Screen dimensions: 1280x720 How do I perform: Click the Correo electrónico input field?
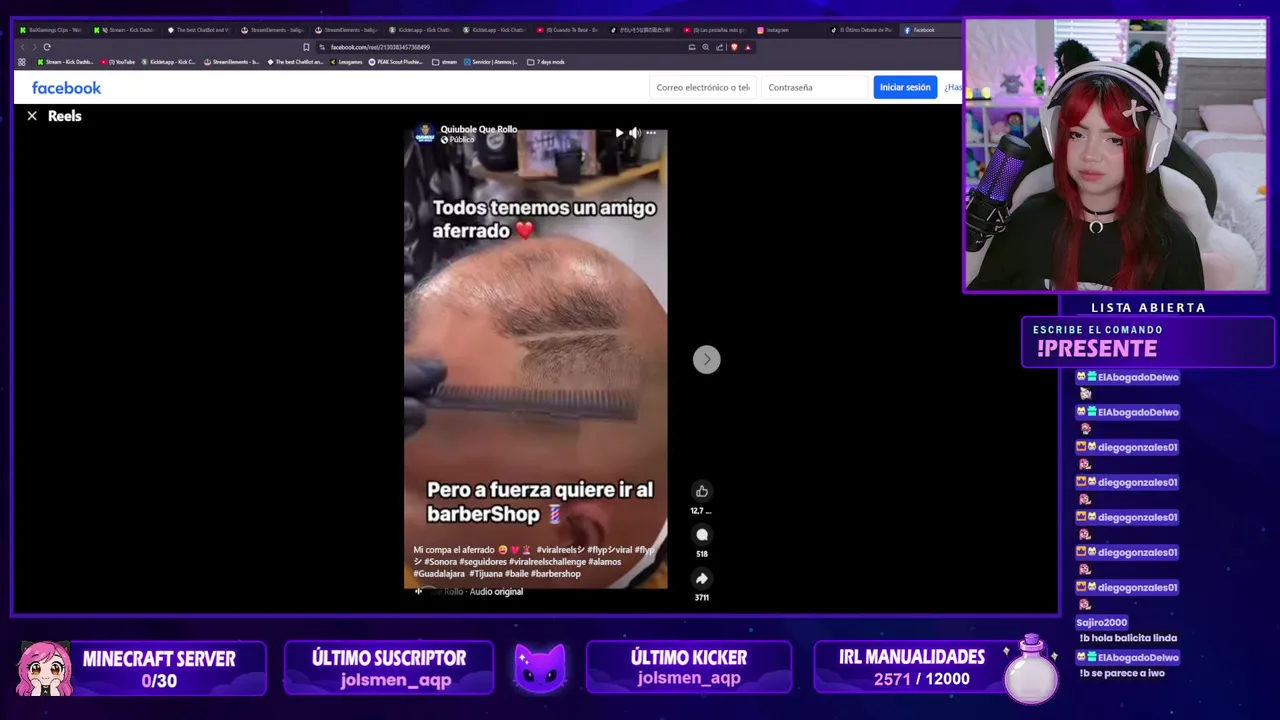703,87
